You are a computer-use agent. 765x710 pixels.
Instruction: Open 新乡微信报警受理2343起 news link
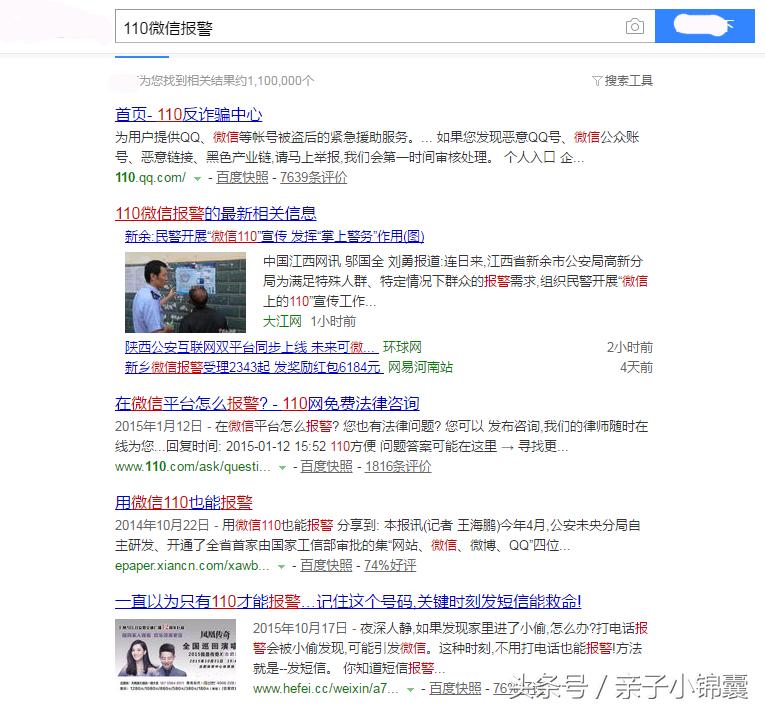253,367
